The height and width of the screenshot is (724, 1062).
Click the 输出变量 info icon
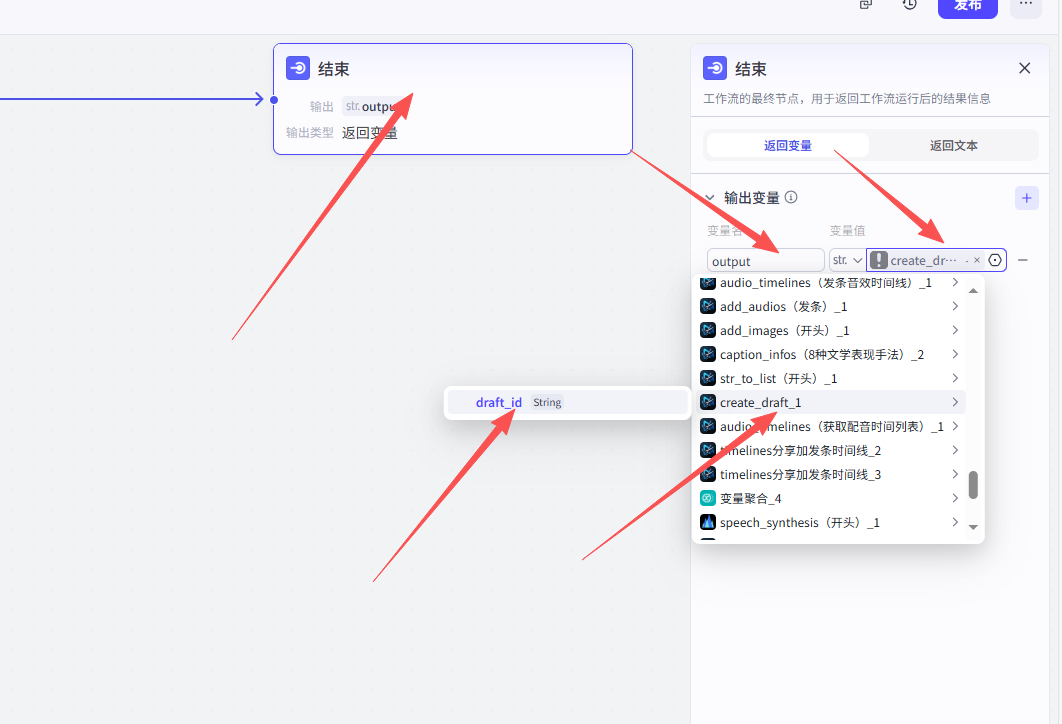[791, 198]
